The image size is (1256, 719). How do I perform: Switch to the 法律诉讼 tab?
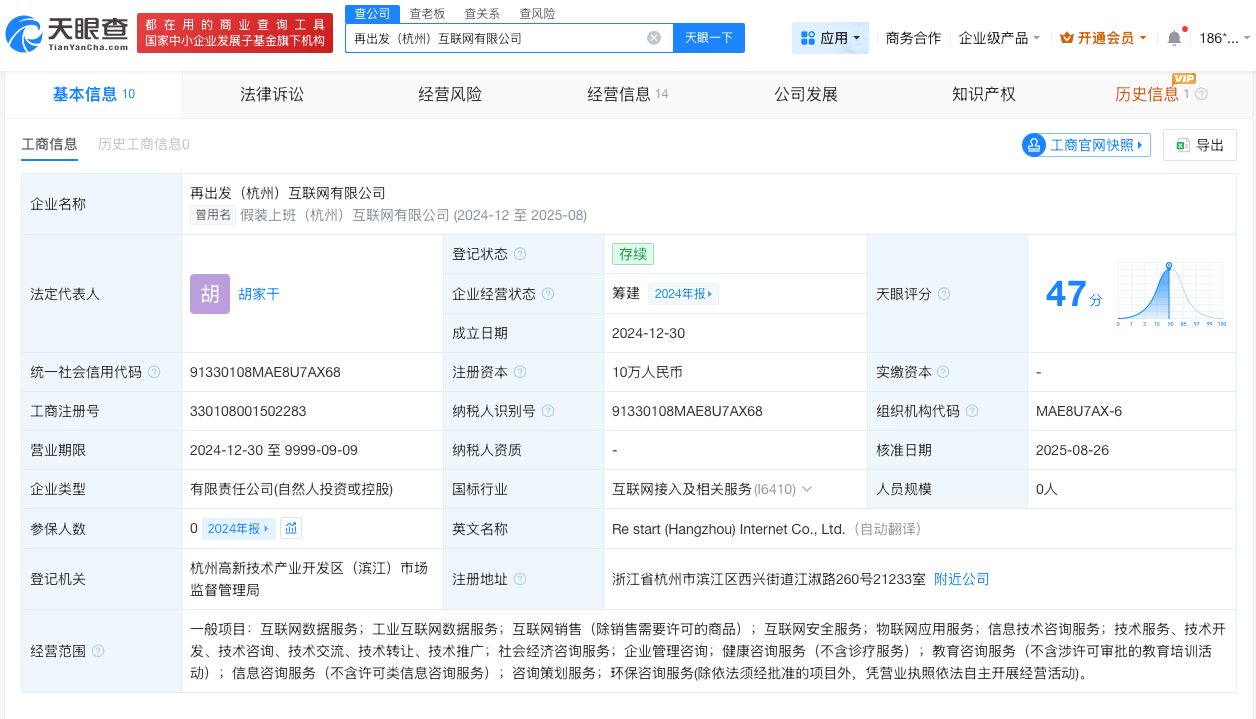pos(271,94)
